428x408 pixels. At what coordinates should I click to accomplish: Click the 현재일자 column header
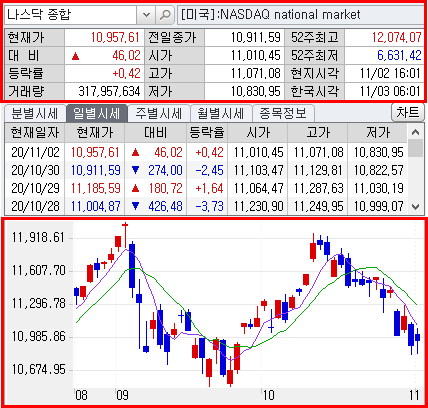click(x=35, y=133)
